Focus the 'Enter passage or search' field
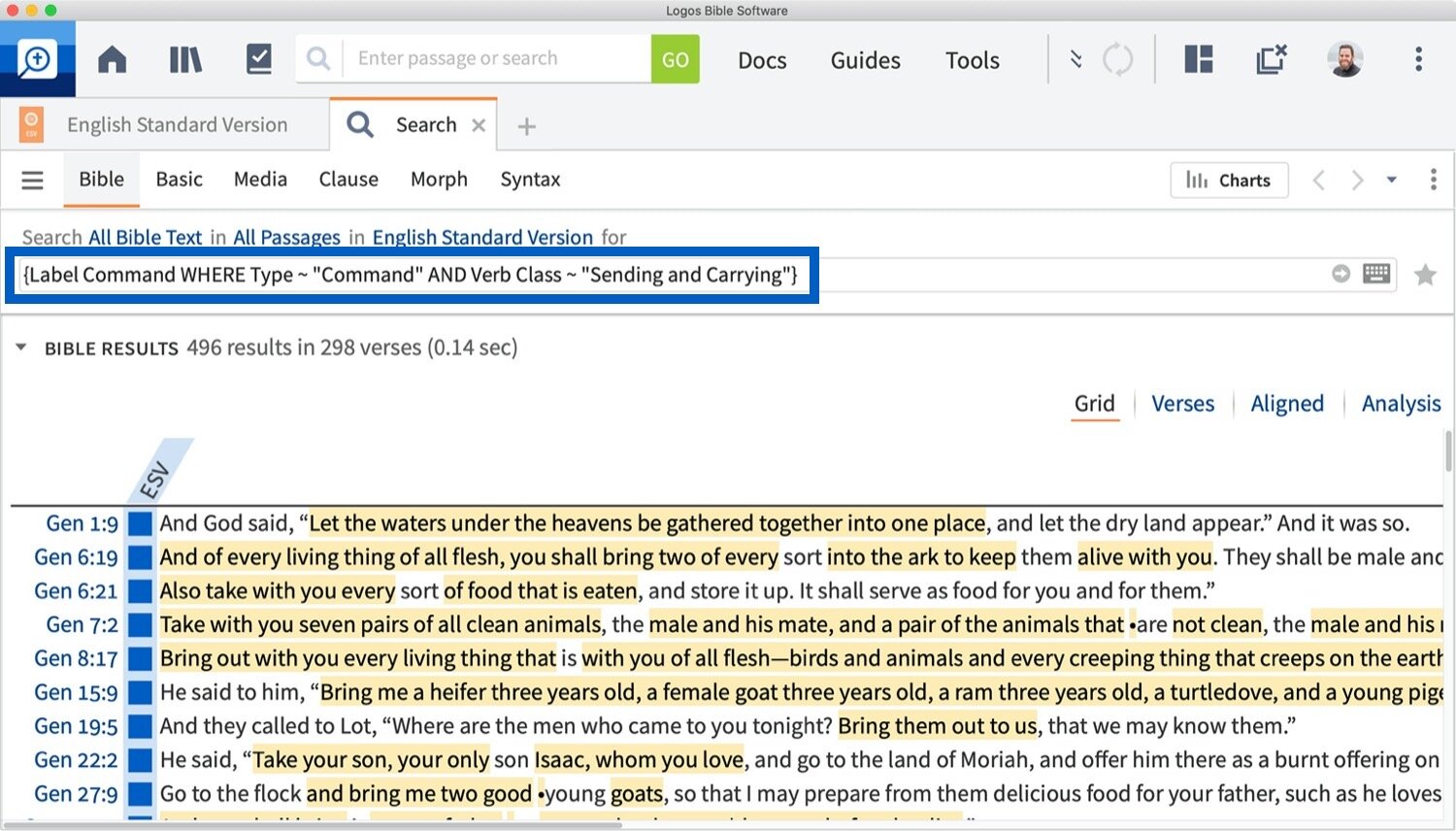Image resolution: width=1456 pixels, height=831 pixels. click(497, 59)
